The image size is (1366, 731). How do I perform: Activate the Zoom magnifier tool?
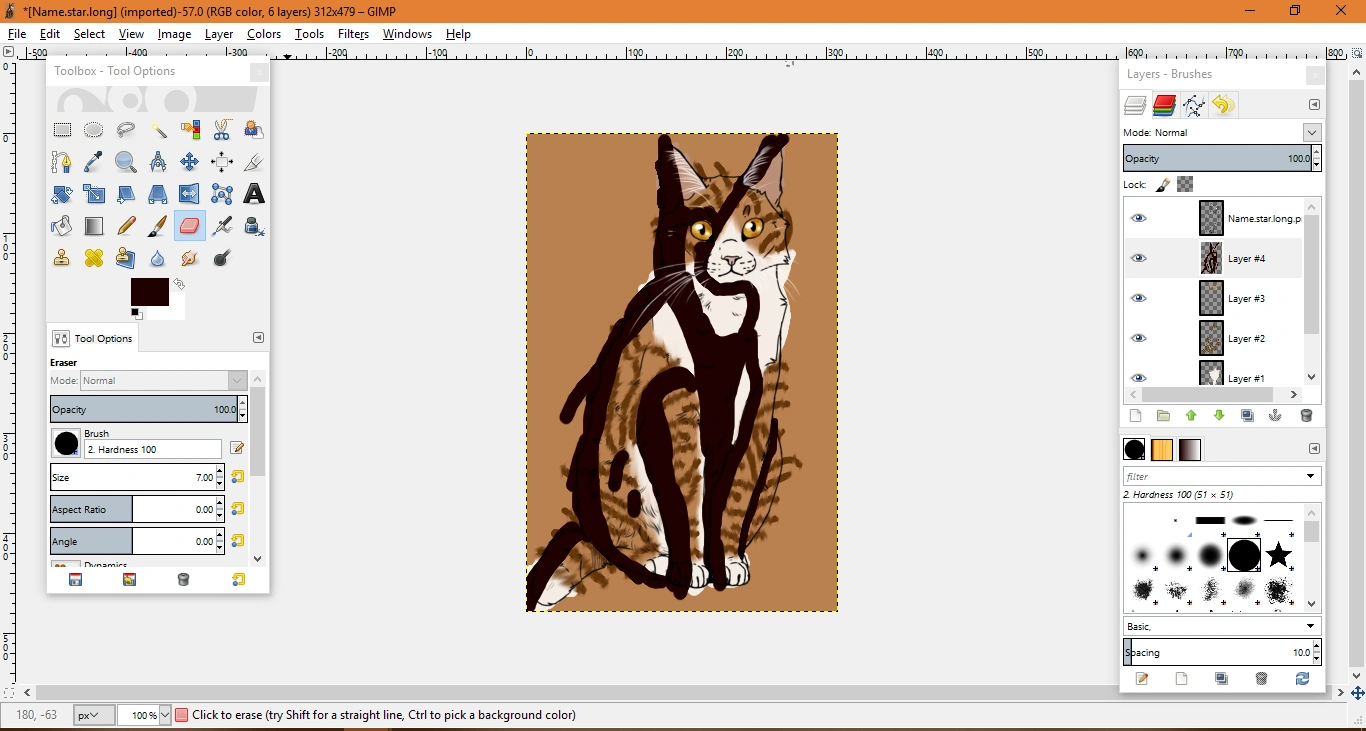tap(126, 162)
